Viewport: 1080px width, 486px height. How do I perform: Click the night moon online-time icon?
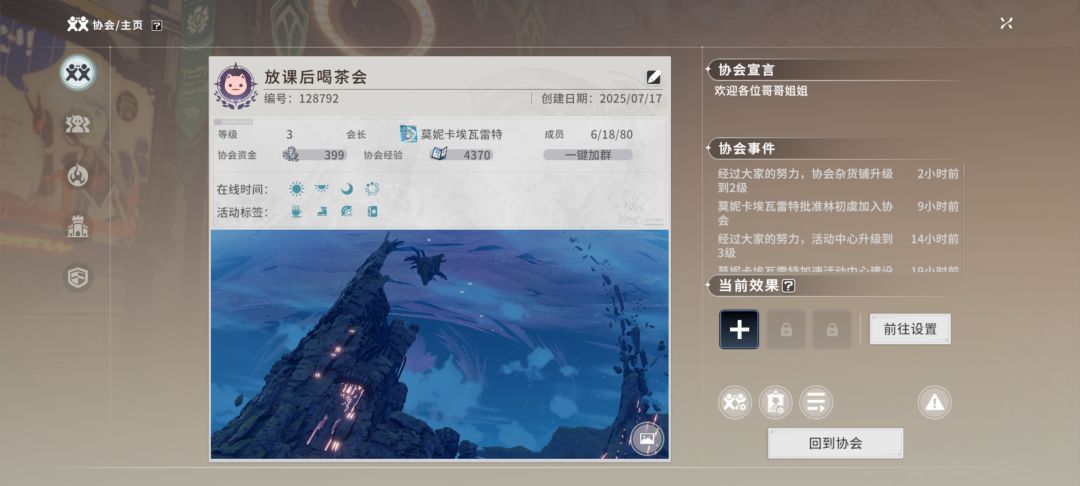point(347,189)
